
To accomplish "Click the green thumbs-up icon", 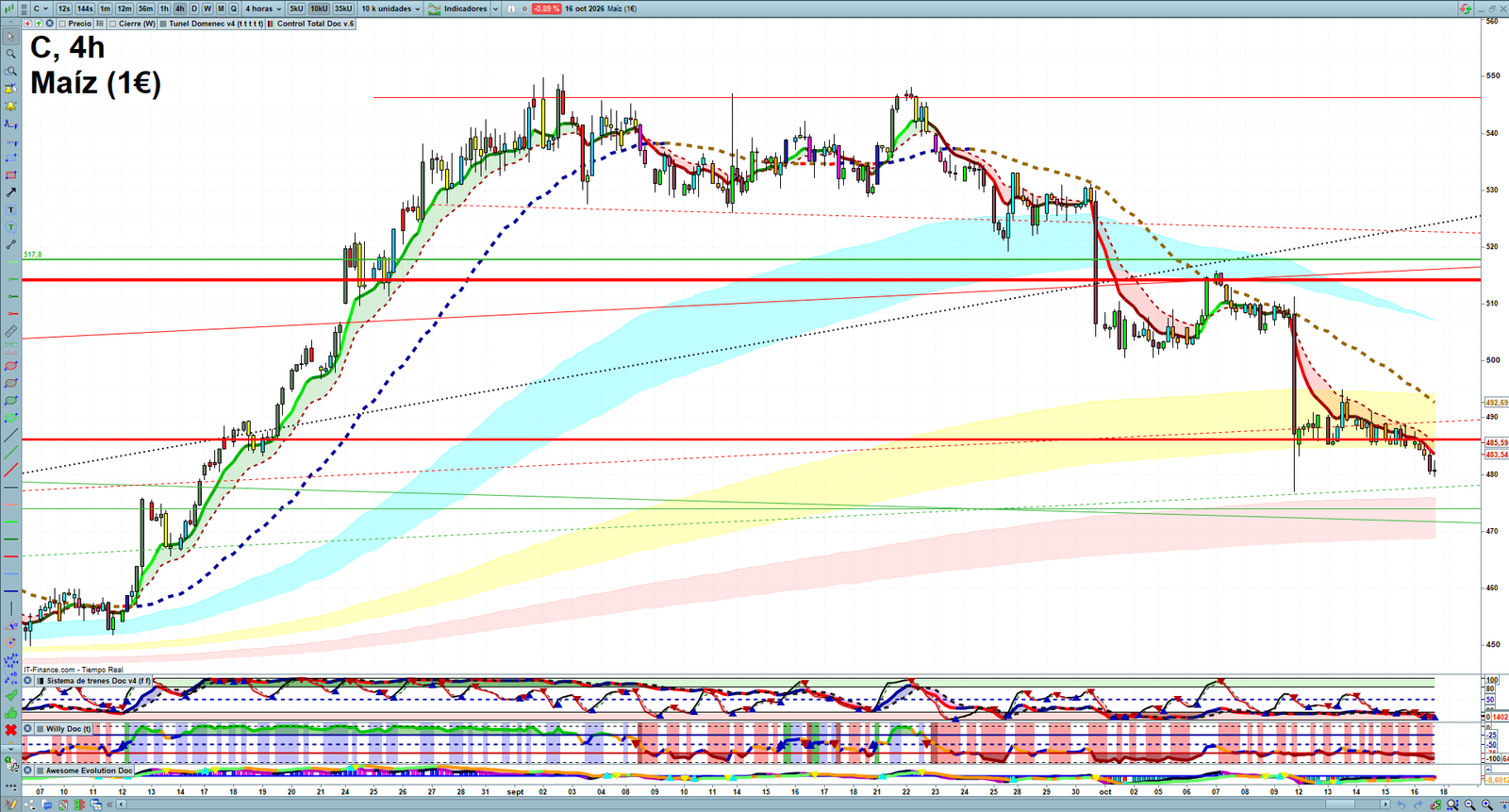I will pos(11,712).
